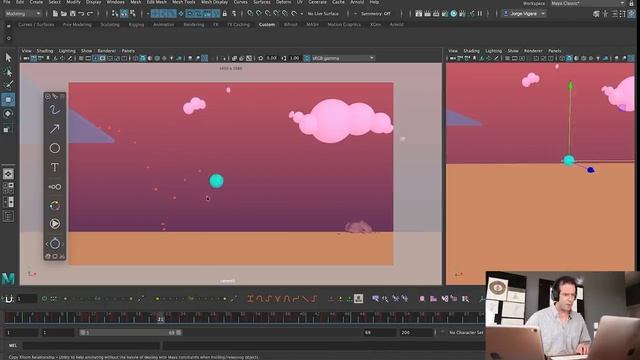Click the Redo arrow icon
Viewport: 640px width, 360px height.
pyautogui.click(x=90, y=13)
